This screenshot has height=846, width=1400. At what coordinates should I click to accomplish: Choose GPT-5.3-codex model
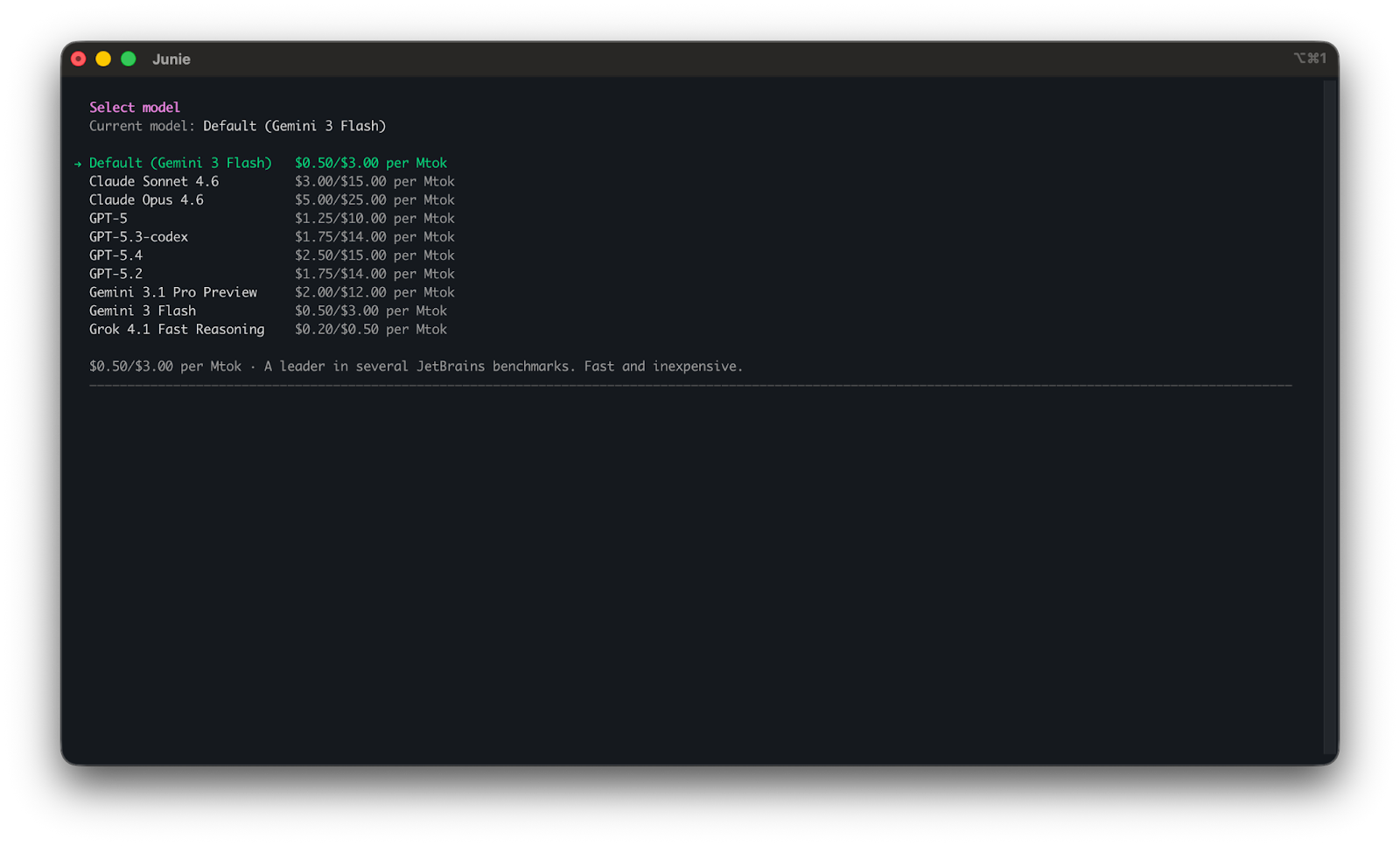pos(138,236)
